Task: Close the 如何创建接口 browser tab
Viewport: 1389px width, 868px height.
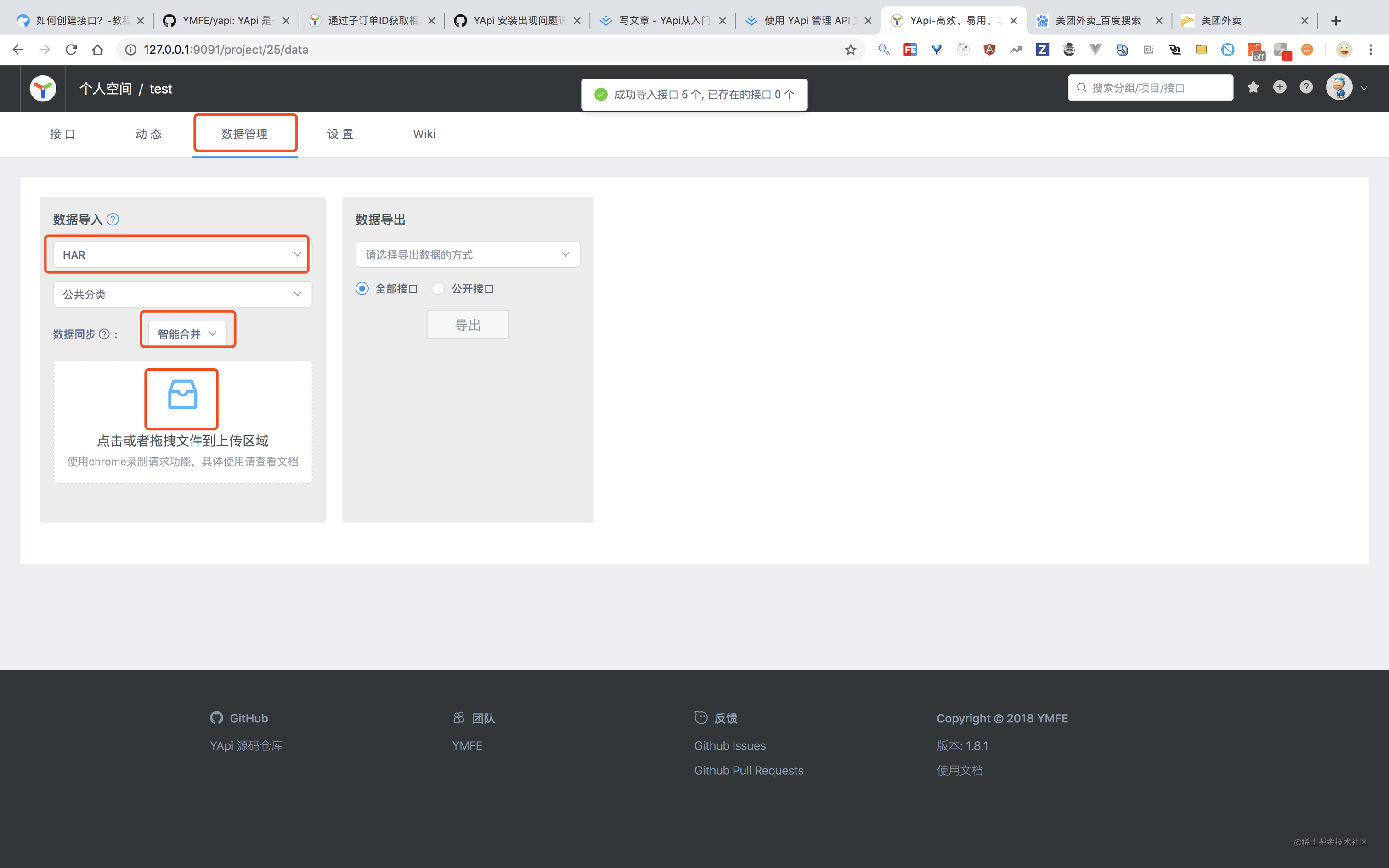Action: (x=141, y=21)
